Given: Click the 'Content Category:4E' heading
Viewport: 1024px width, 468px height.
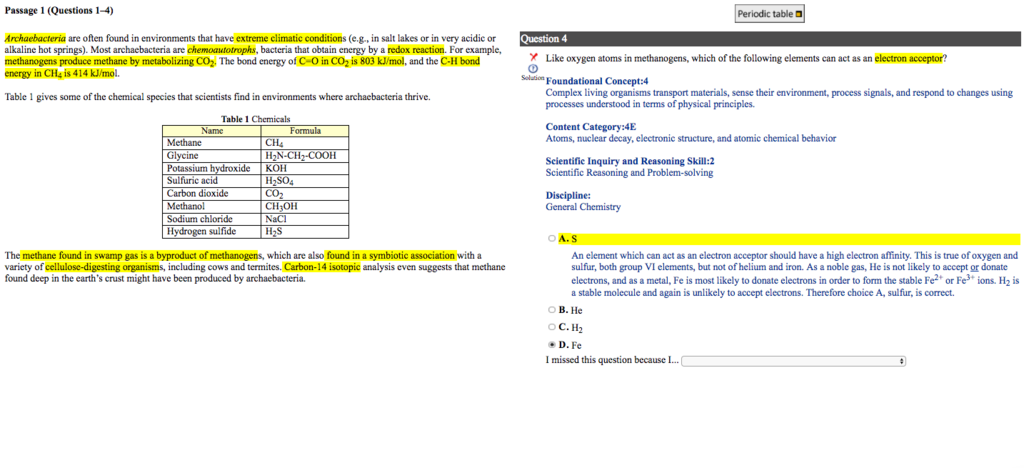Looking at the screenshot, I should (x=591, y=127).
